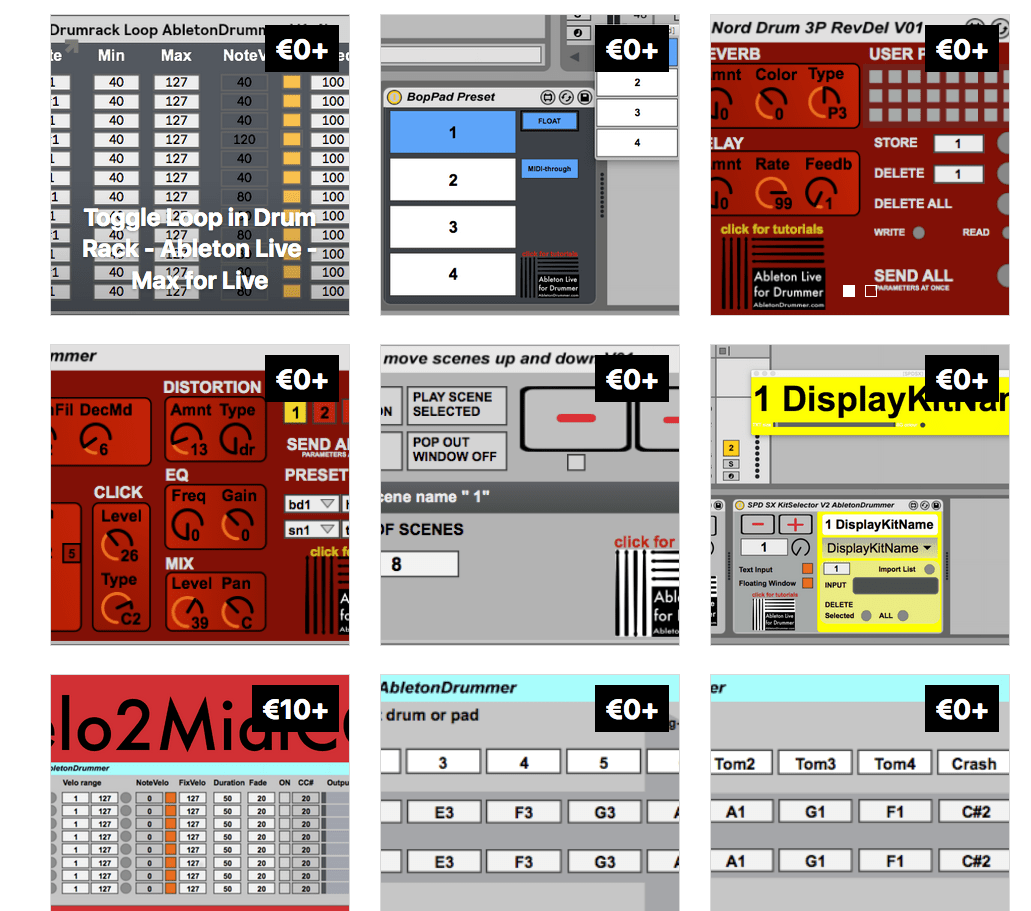Click the Ableton Live for Drummer logo in BopPad
This screenshot has width=1031, height=911.
(550, 277)
